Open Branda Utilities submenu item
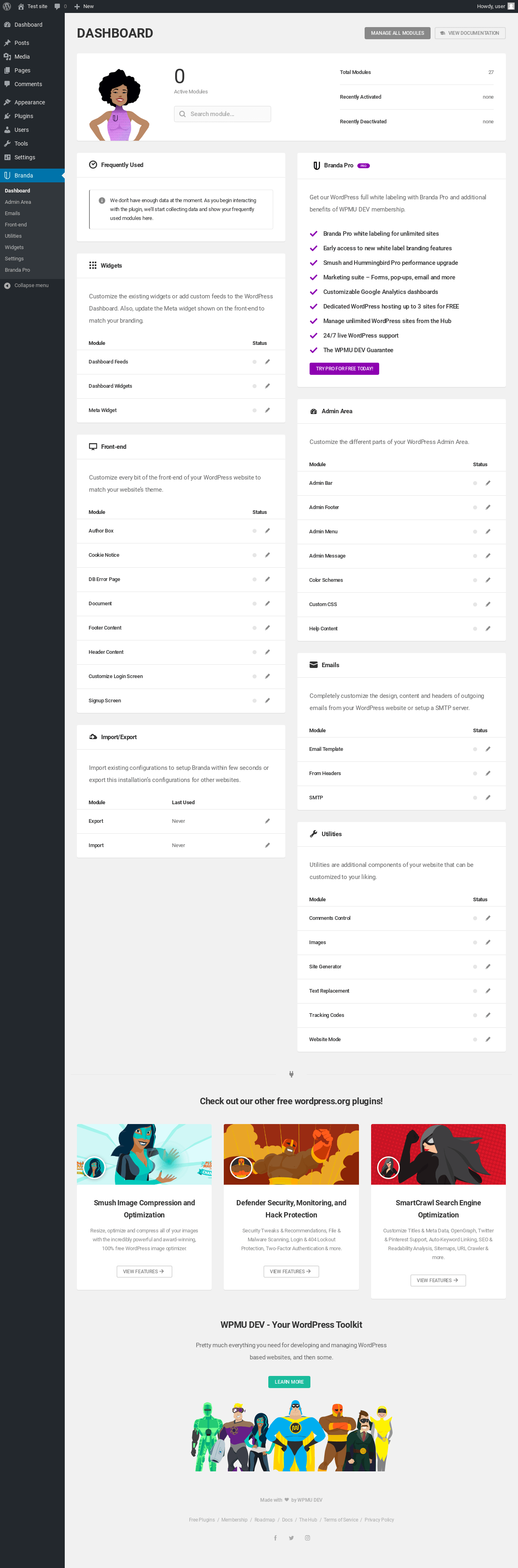The height and width of the screenshot is (1568, 518). tap(13, 236)
